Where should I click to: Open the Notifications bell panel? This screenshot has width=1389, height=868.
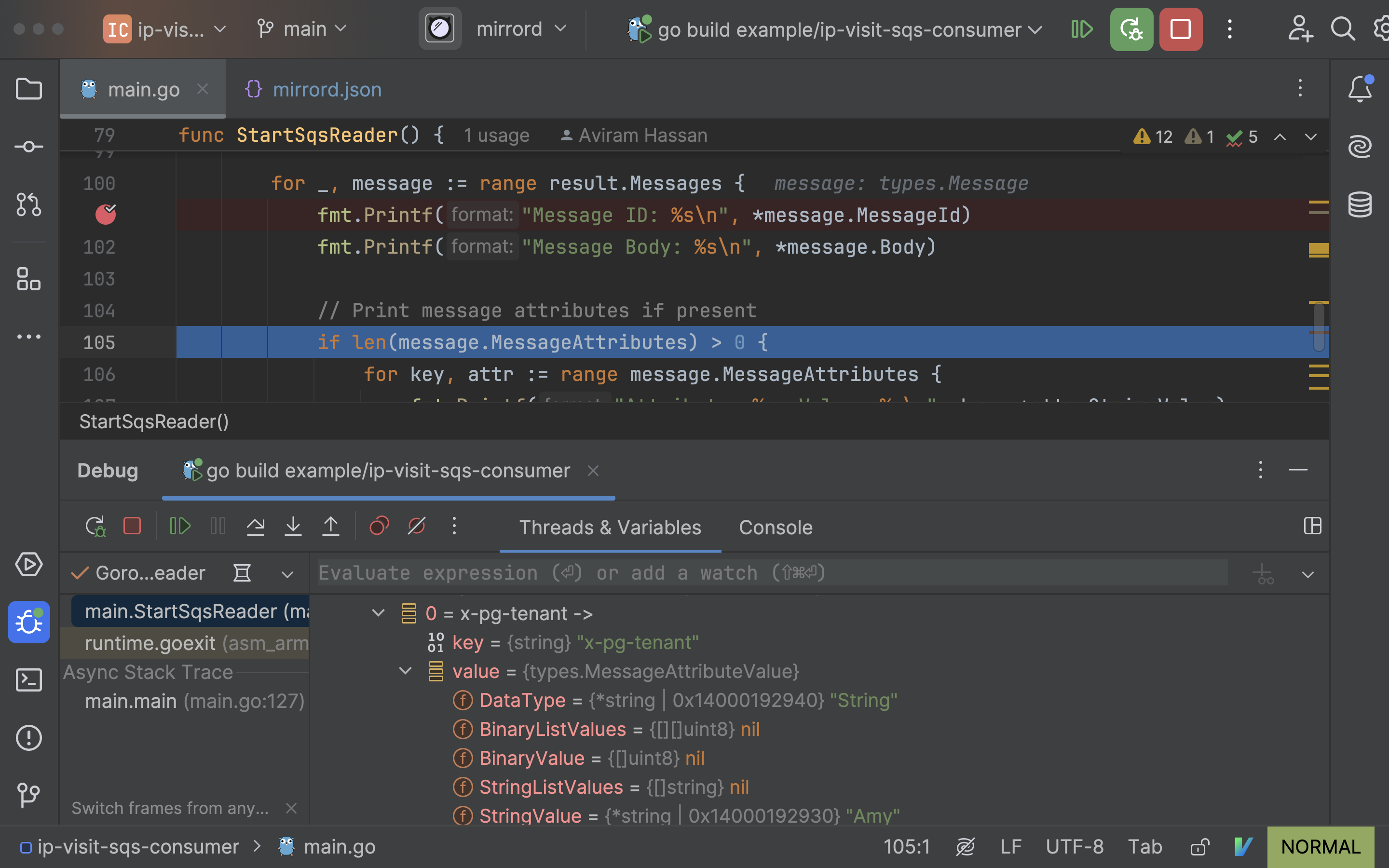(1360, 90)
